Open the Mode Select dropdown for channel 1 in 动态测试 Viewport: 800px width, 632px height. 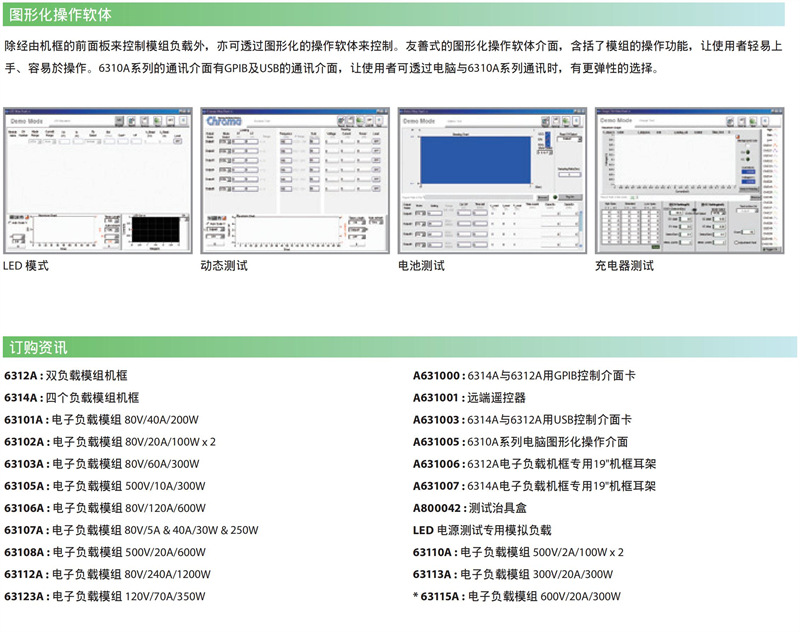[x=226, y=141]
